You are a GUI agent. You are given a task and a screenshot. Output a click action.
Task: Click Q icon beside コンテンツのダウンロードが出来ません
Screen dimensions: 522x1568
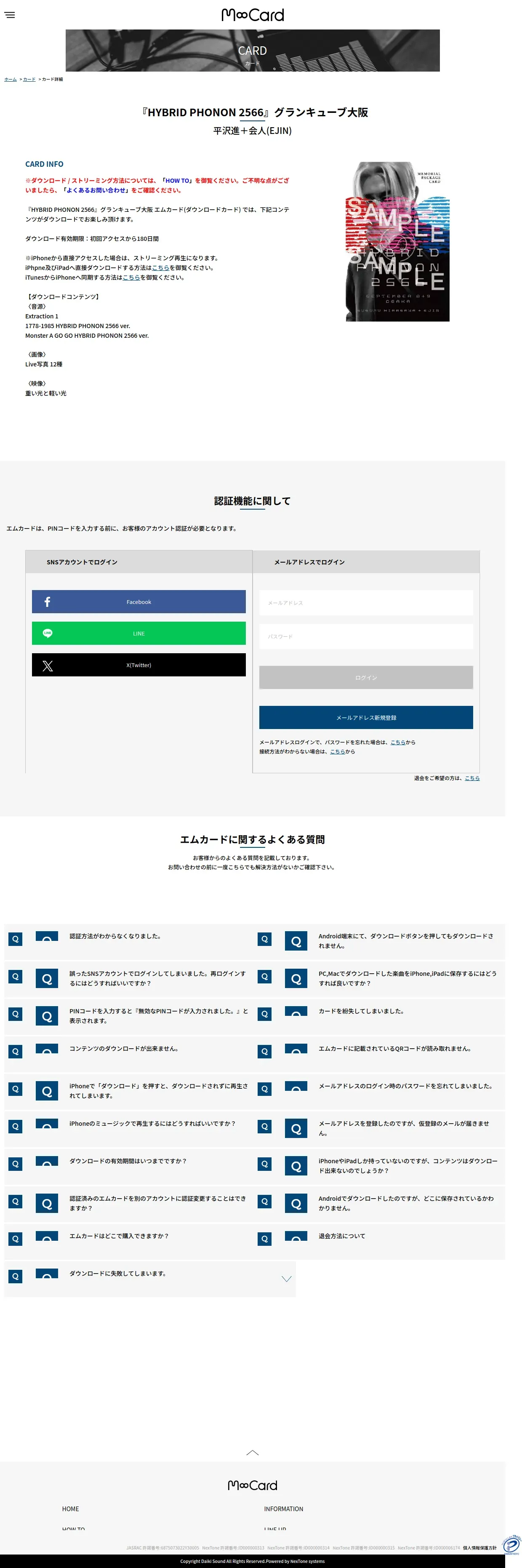click(x=15, y=1051)
